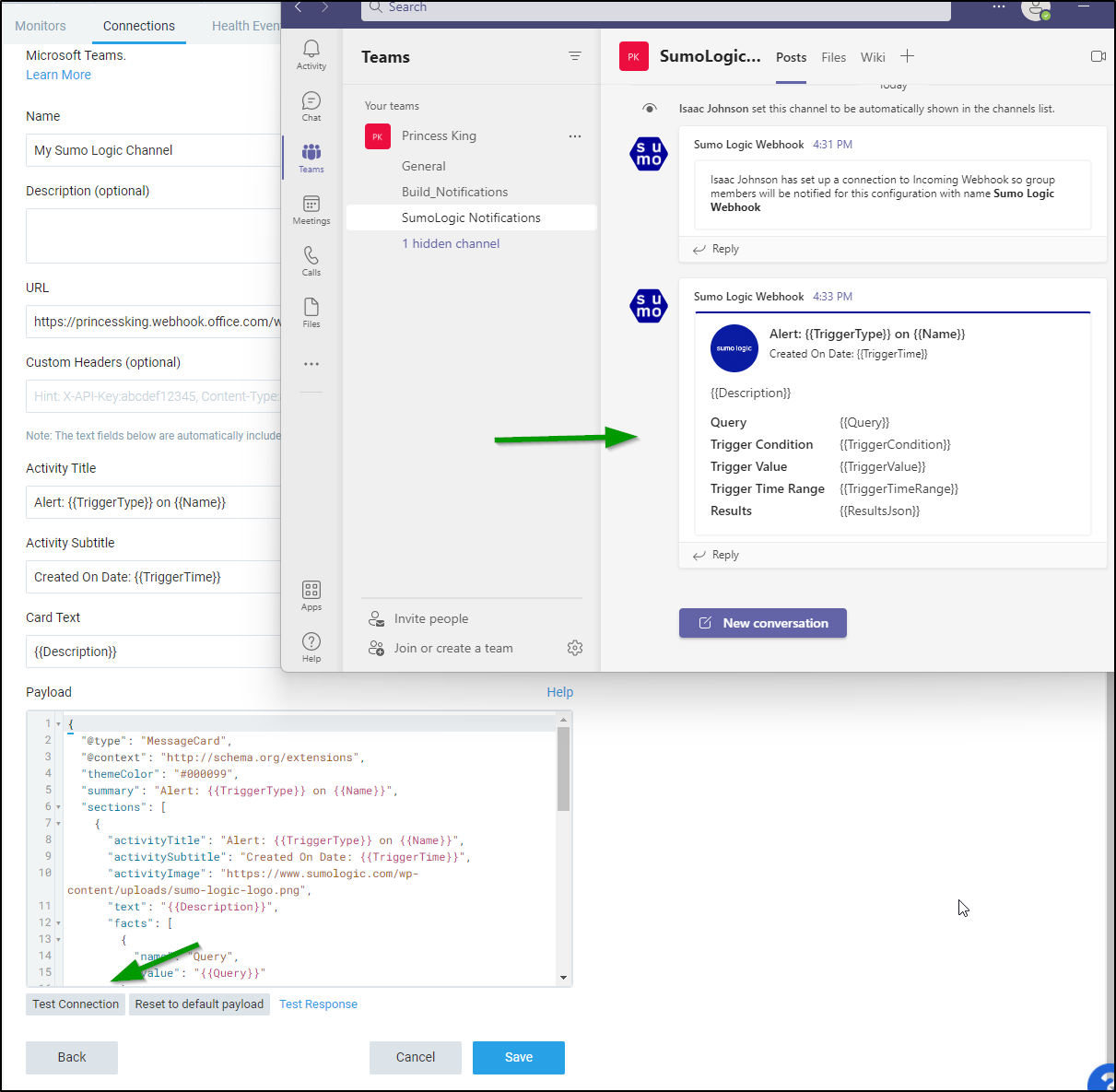The height and width of the screenshot is (1092, 1116).
Task: Collapse payload code fold at line 1
Action: pyautogui.click(x=58, y=724)
